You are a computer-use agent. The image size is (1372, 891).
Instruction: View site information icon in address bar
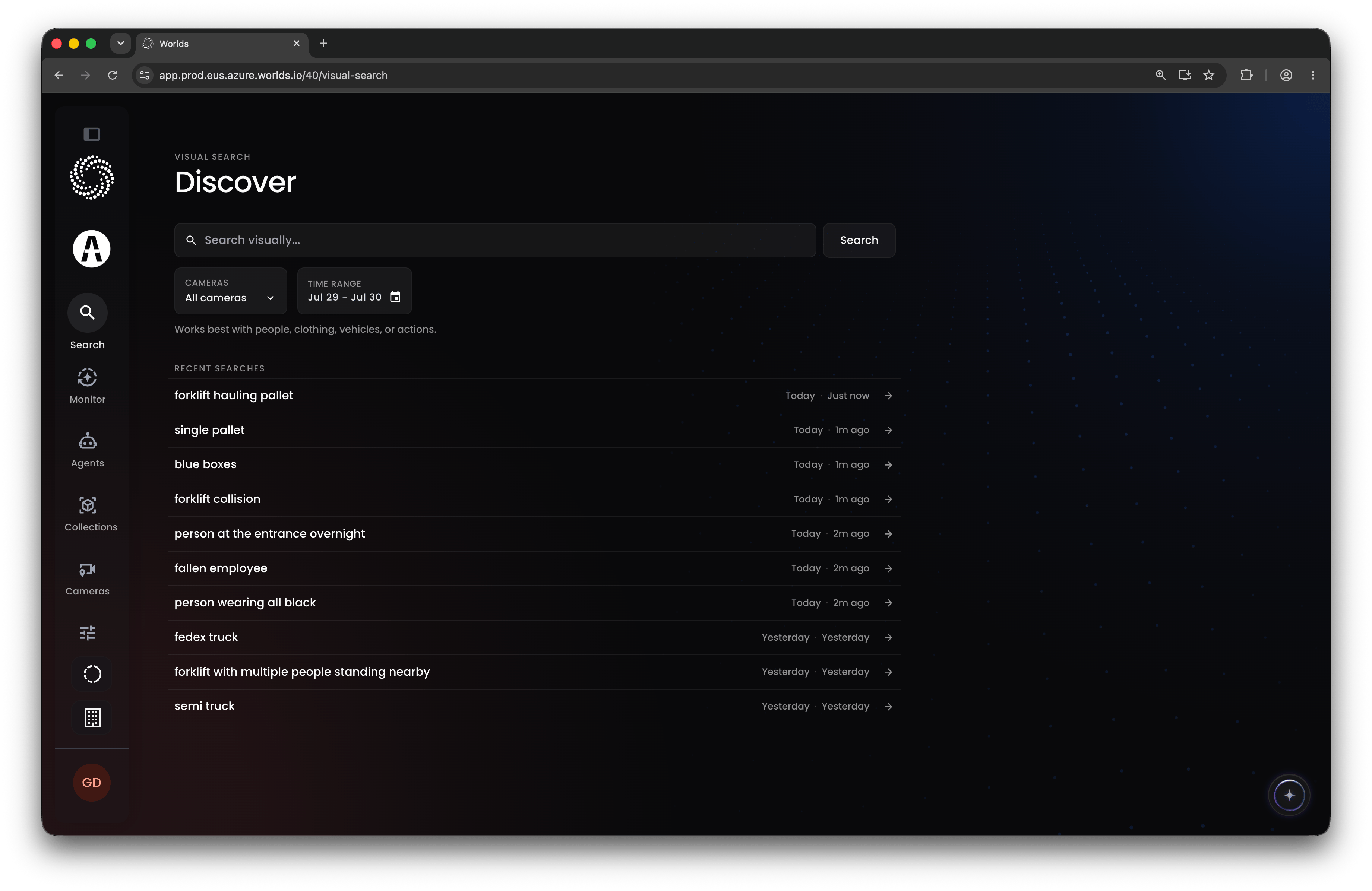click(x=145, y=76)
